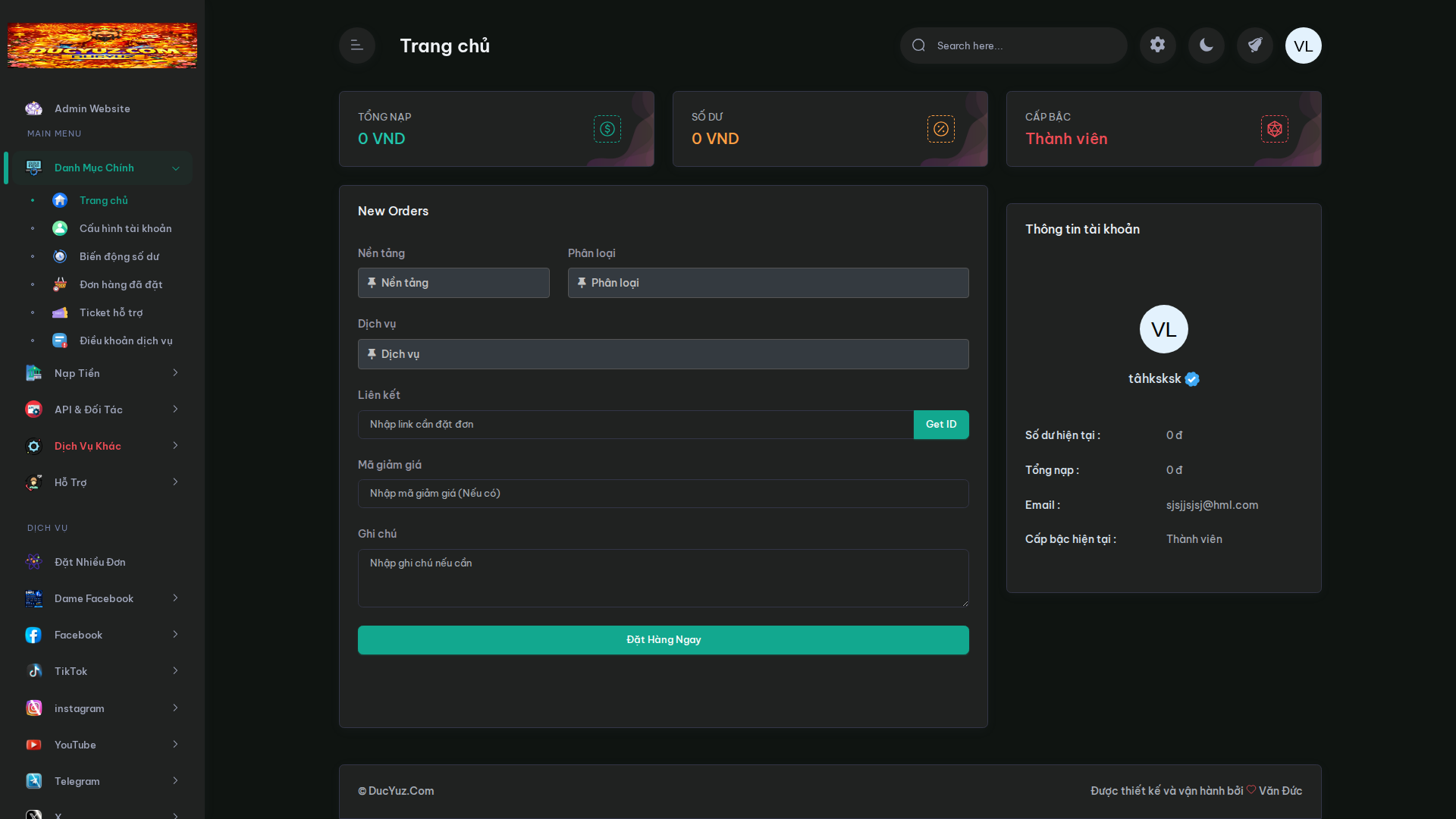Click the Nhập link cần đặt đơn field
This screenshot has width=1456, height=819.
pyautogui.click(x=635, y=425)
